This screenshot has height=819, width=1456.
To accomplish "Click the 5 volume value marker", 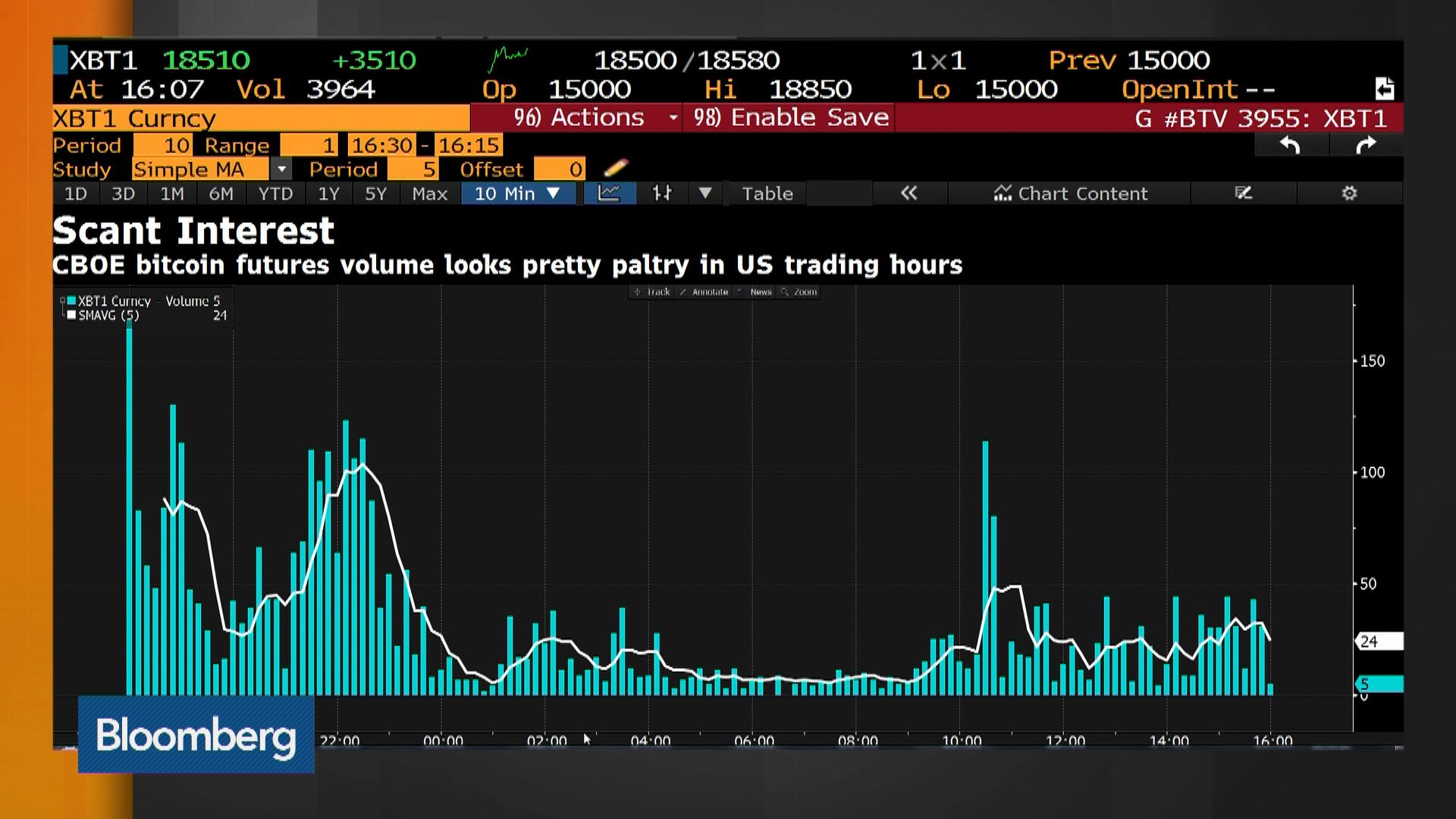I will [x=1379, y=684].
